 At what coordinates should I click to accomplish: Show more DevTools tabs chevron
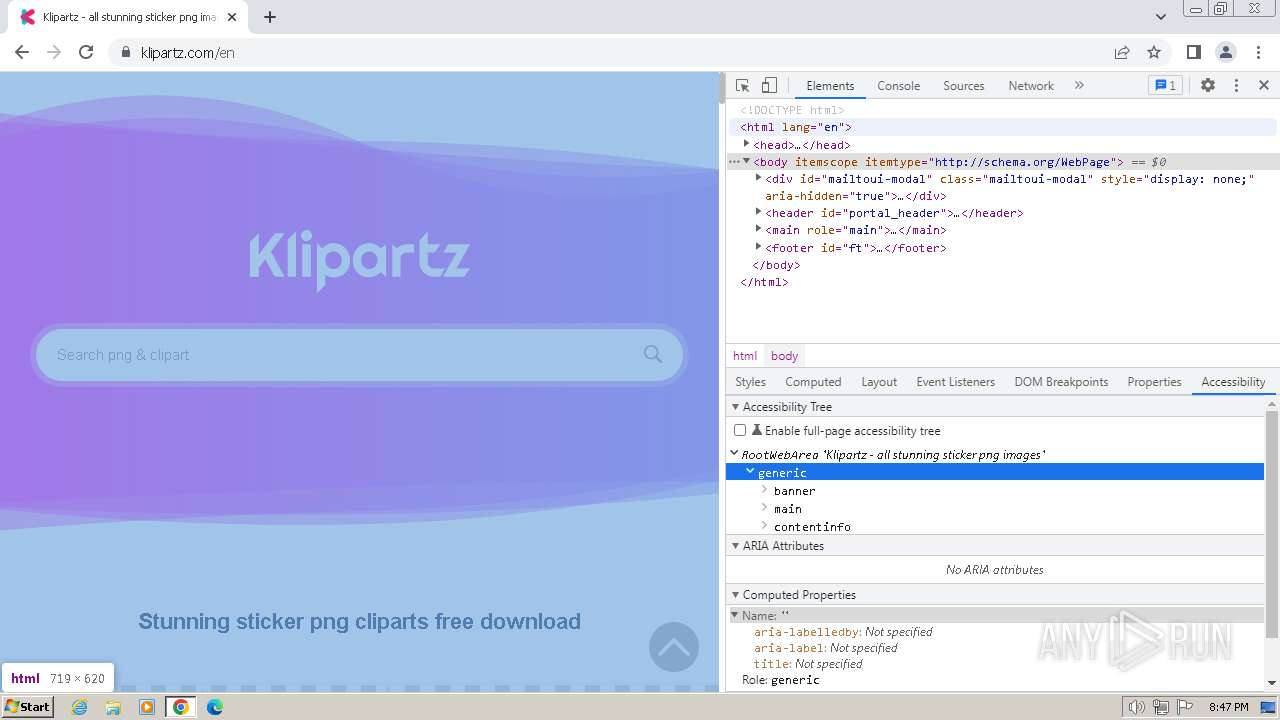[1079, 86]
